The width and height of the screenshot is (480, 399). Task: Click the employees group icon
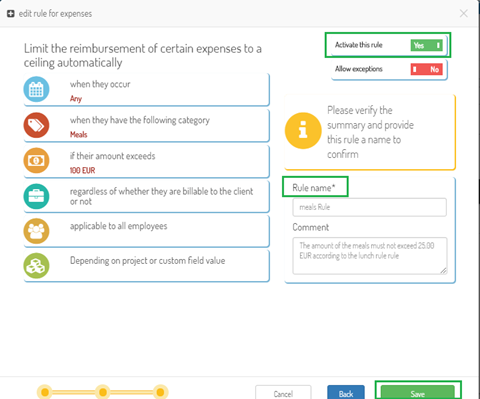(x=36, y=231)
